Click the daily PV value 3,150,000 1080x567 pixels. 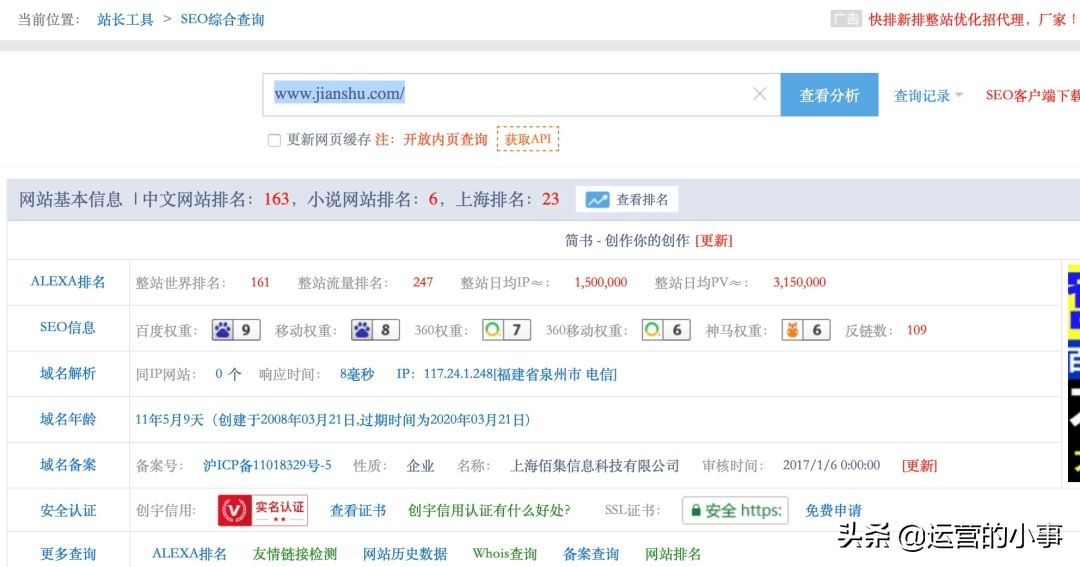[x=799, y=282]
